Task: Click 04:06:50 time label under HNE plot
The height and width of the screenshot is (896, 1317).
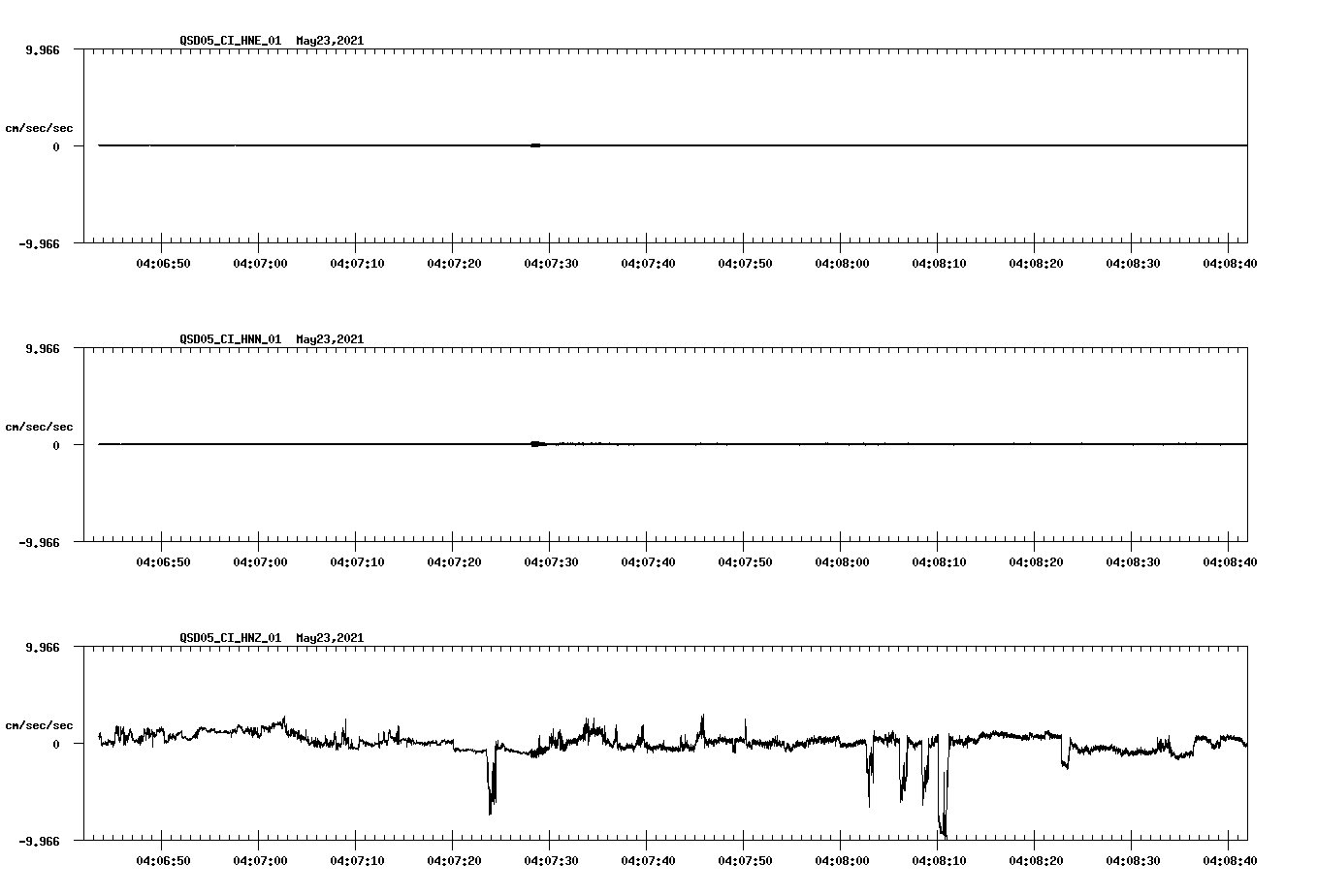Action: coord(163,264)
